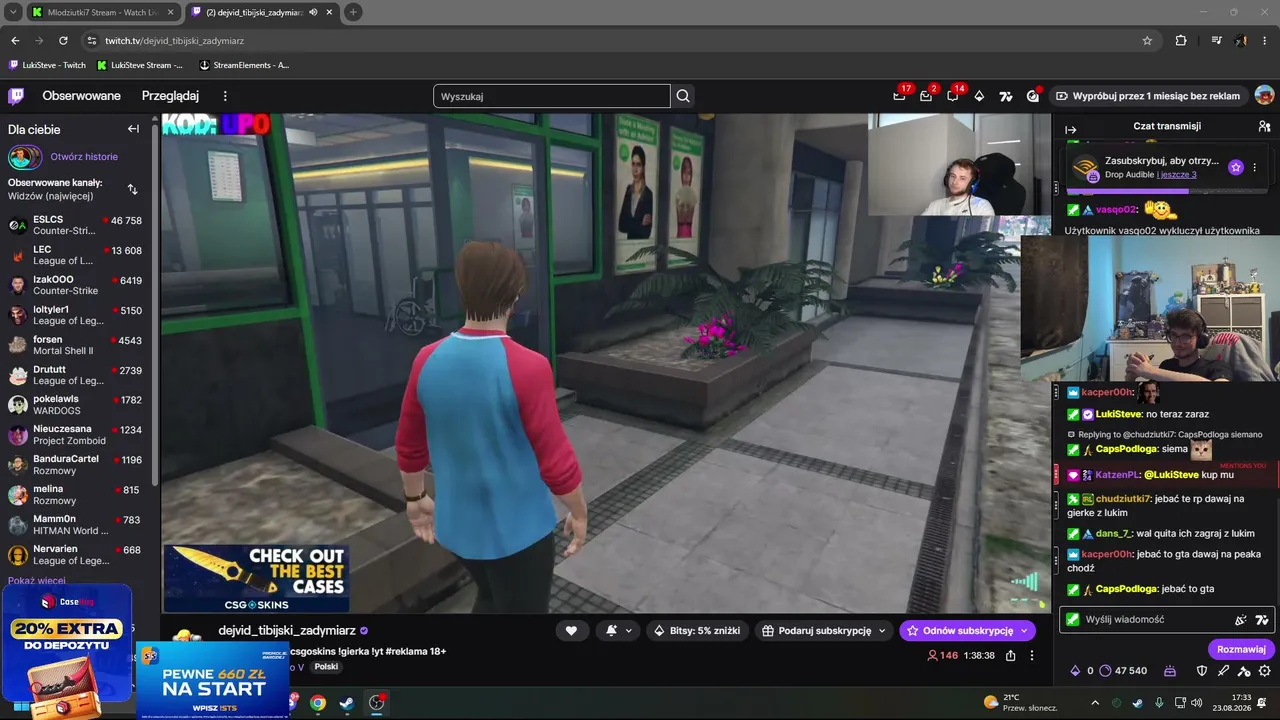1280x720 pixels.
Task: Open the jeszcze 3 drops link
Action: [x=1176, y=175]
